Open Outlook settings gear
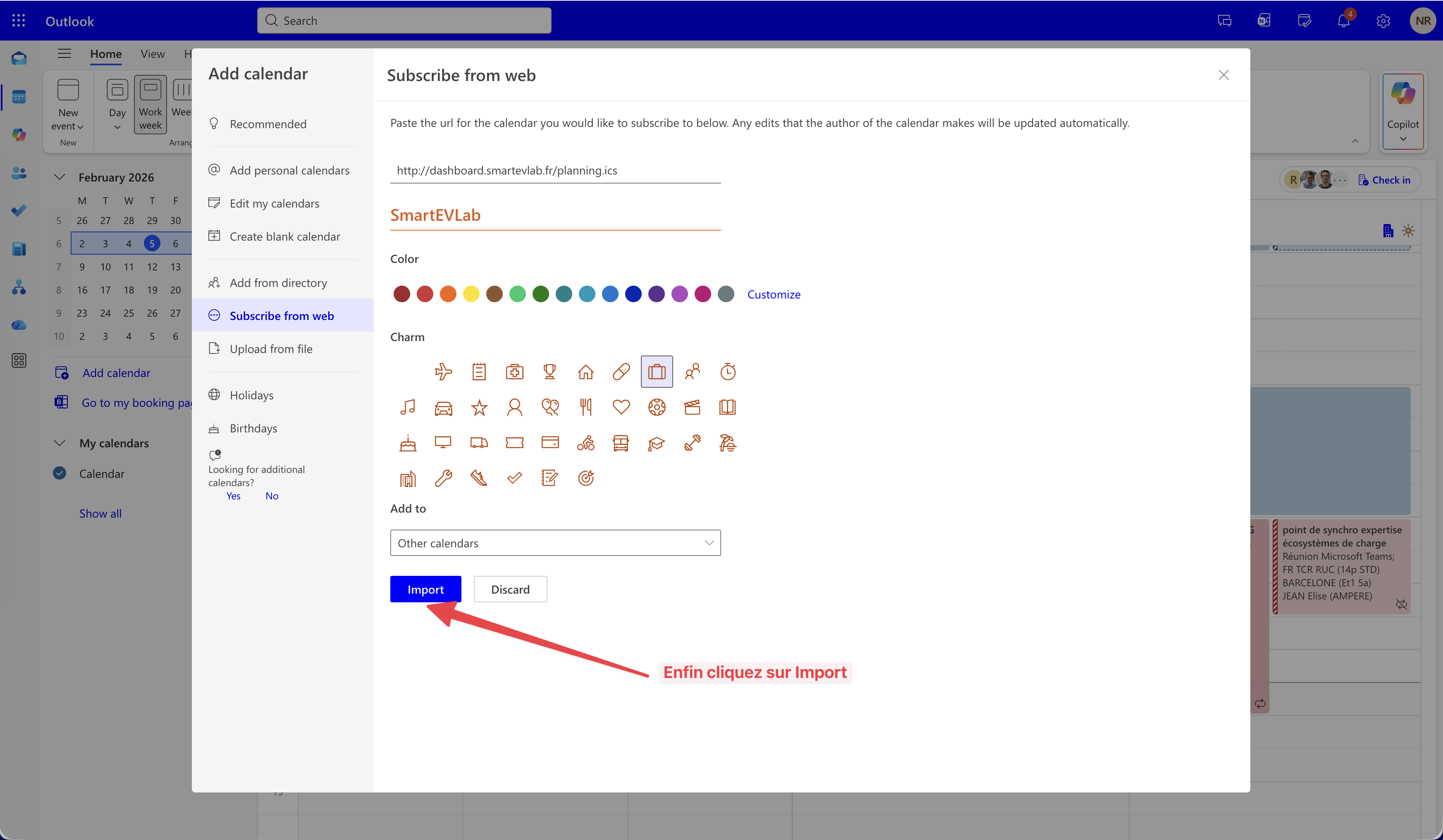This screenshot has width=1443, height=840. click(x=1383, y=21)
